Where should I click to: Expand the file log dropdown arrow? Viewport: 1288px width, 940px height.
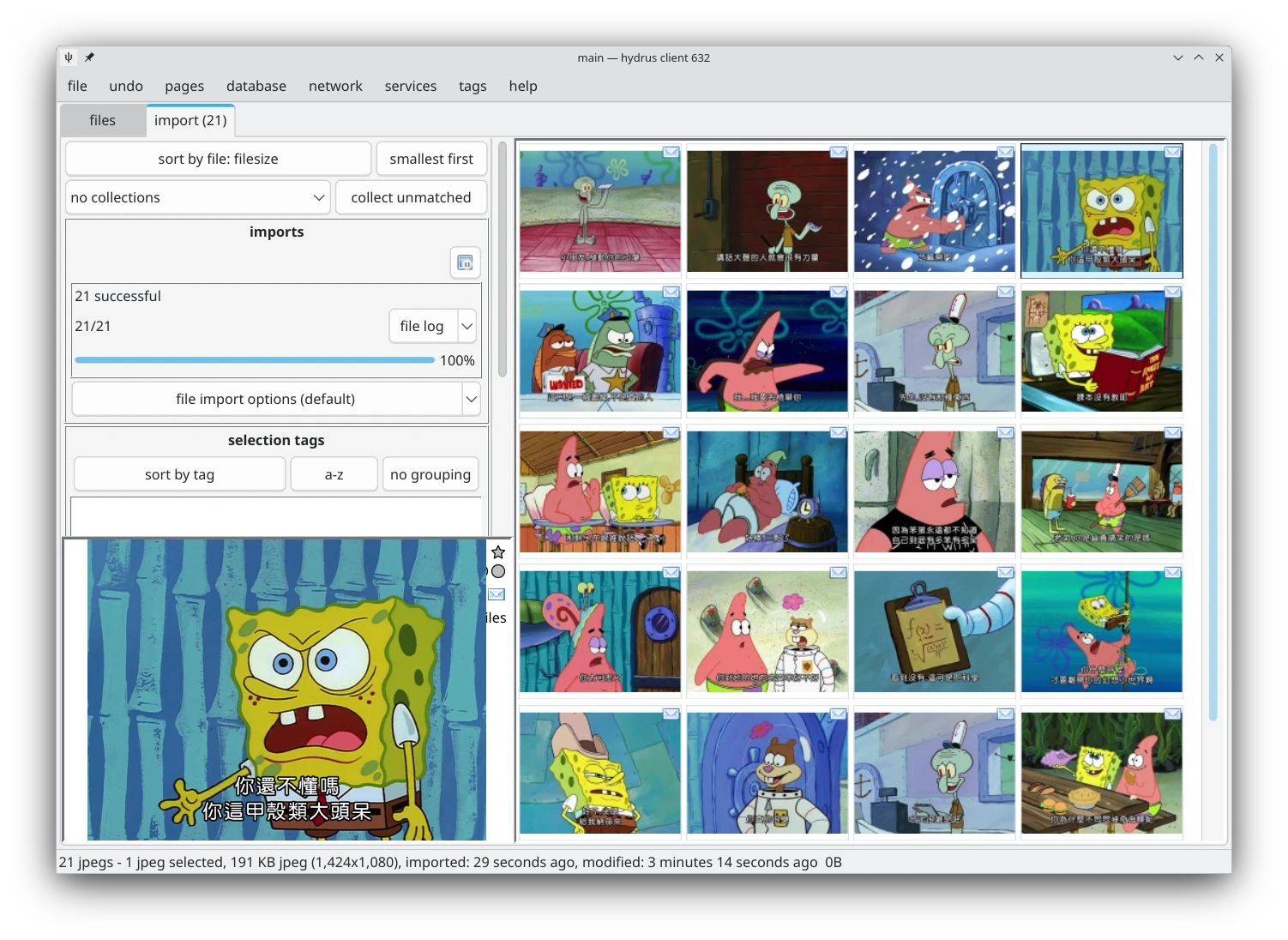point(466,326)
